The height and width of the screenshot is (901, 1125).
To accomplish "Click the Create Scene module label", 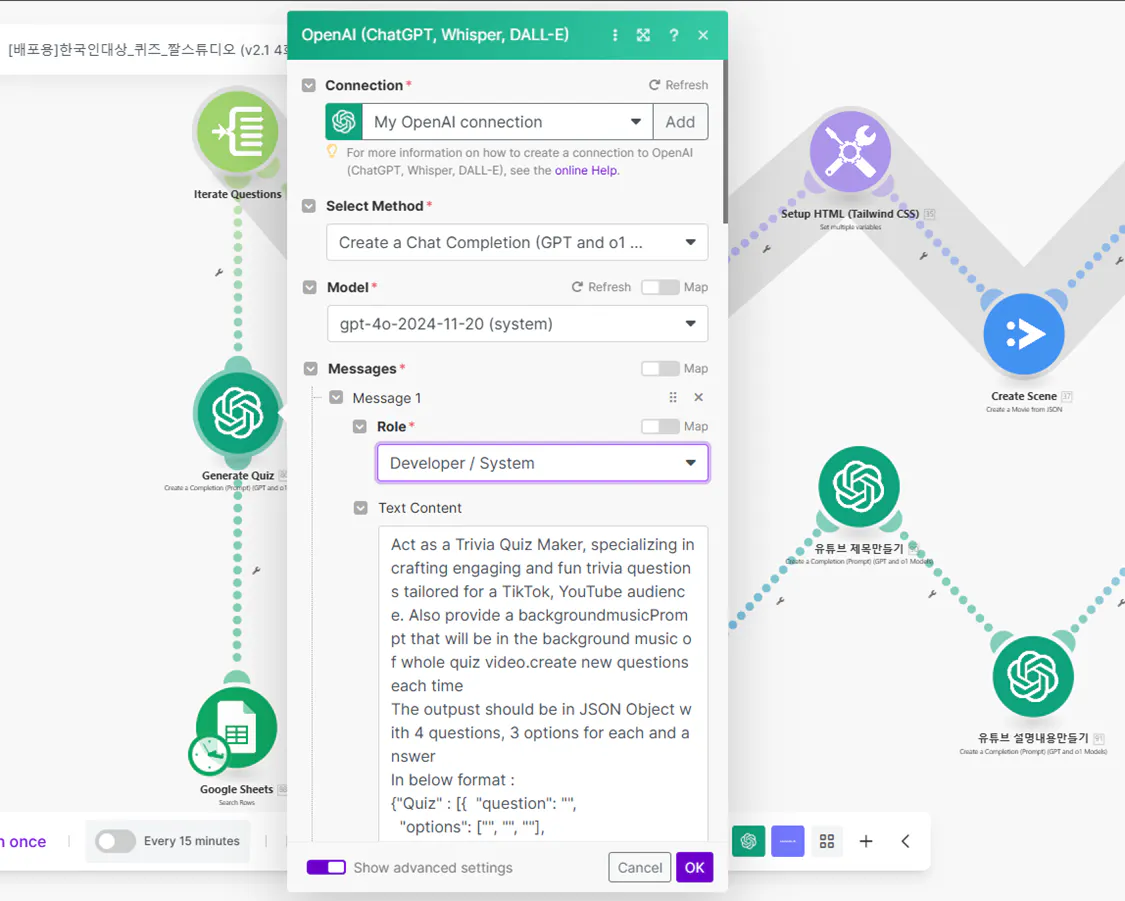I will coord(1024,396).
